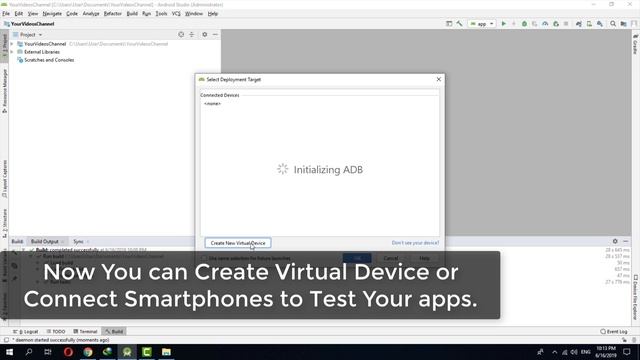Expand the External Libraries node
The image size is (640, 360).
12,52
